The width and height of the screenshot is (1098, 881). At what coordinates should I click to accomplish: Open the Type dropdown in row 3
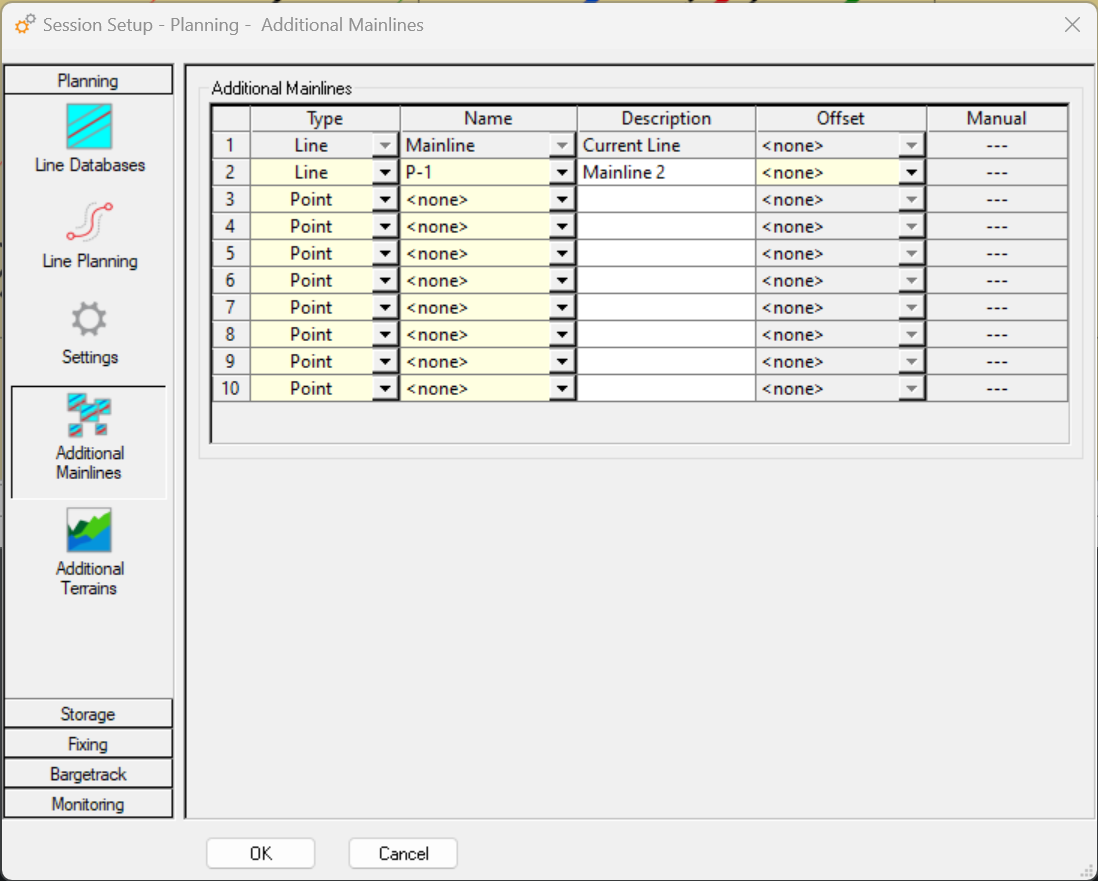point(385,200)
